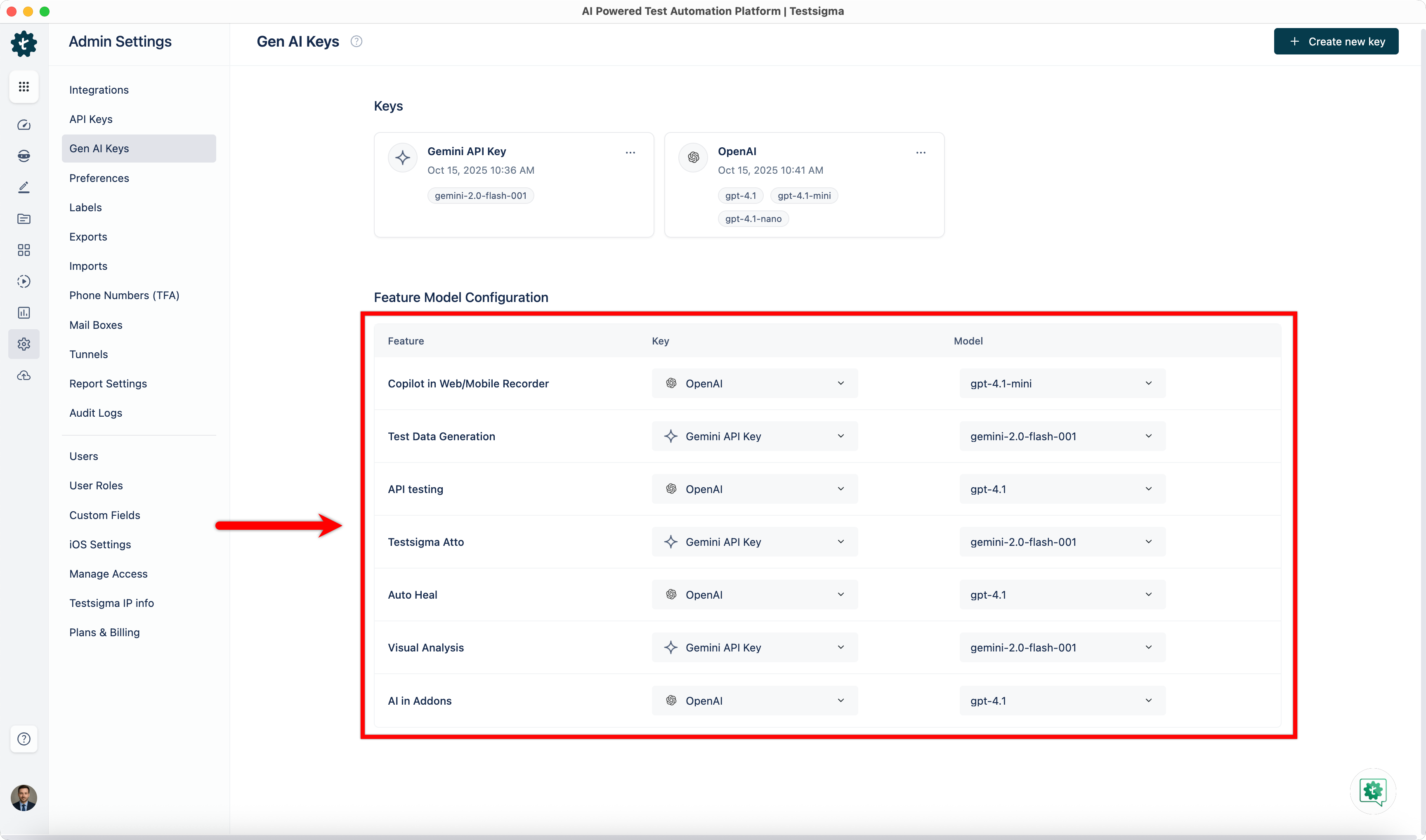The width and height of the screenshot is (1426, 840).
Task: Click Create new key button
Action: (x=1335, y=41)
